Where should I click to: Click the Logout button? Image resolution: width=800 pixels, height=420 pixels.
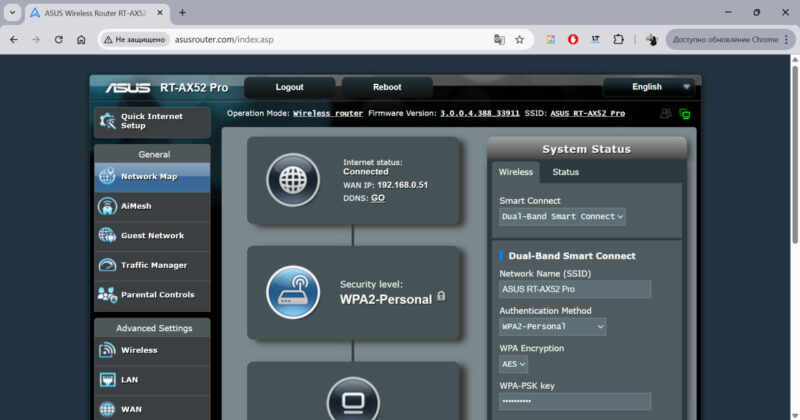tap(289, 87)
